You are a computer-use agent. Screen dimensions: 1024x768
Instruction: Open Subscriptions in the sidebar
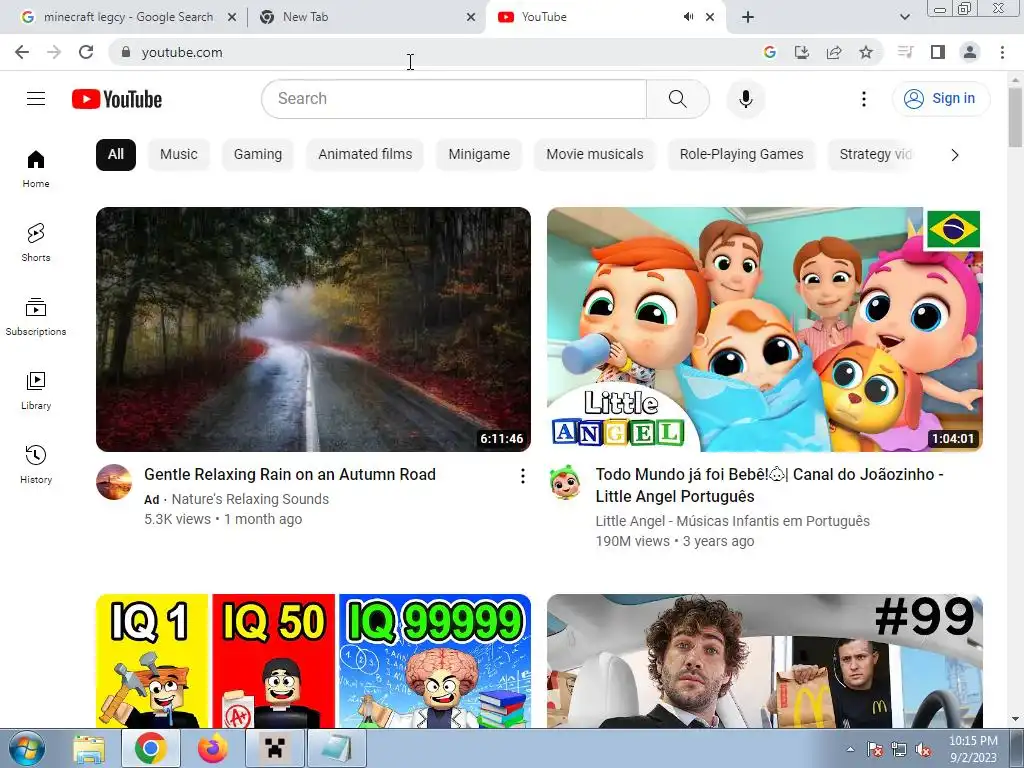click(x=36, y=317)
